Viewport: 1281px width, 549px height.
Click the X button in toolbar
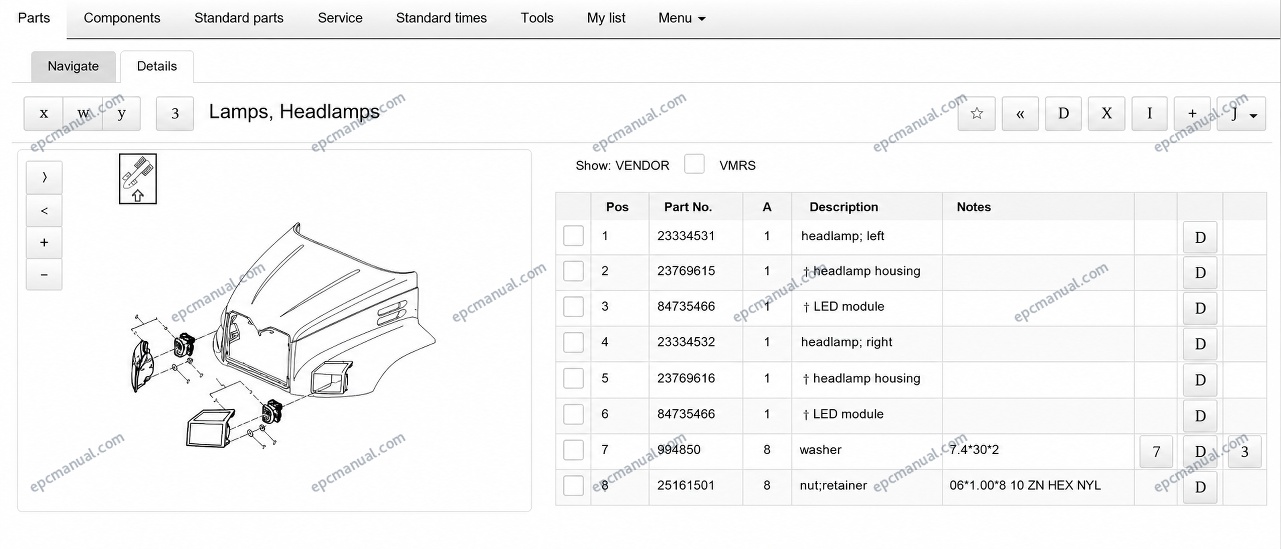[1106, 113]
